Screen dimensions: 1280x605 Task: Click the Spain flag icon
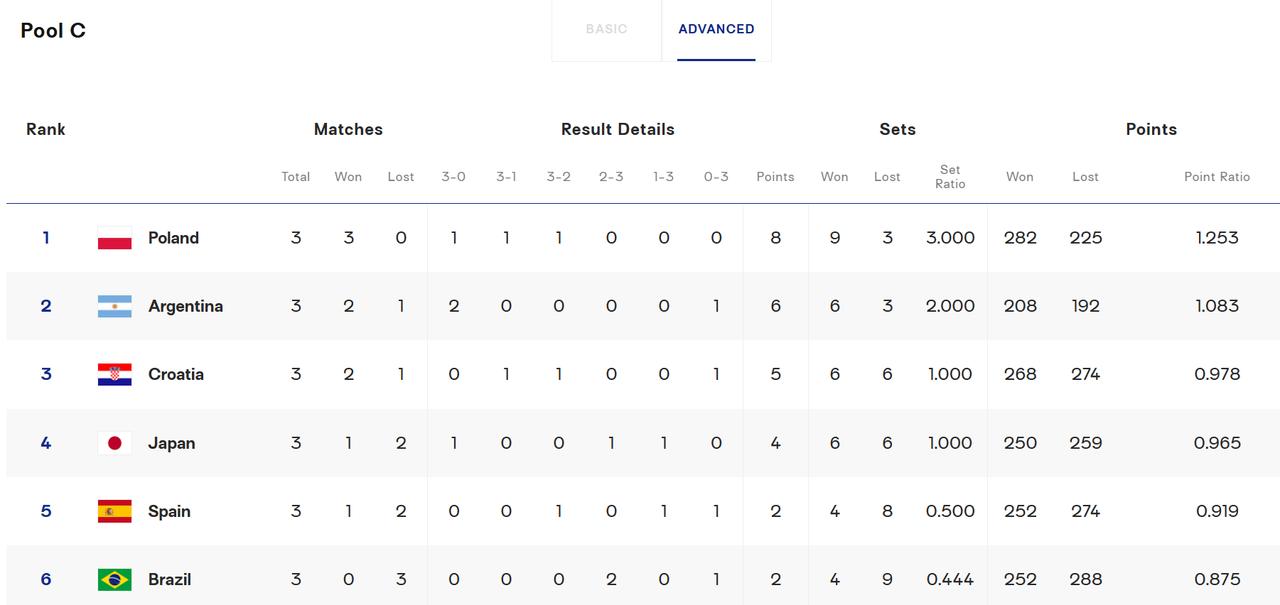pos(114,511)
